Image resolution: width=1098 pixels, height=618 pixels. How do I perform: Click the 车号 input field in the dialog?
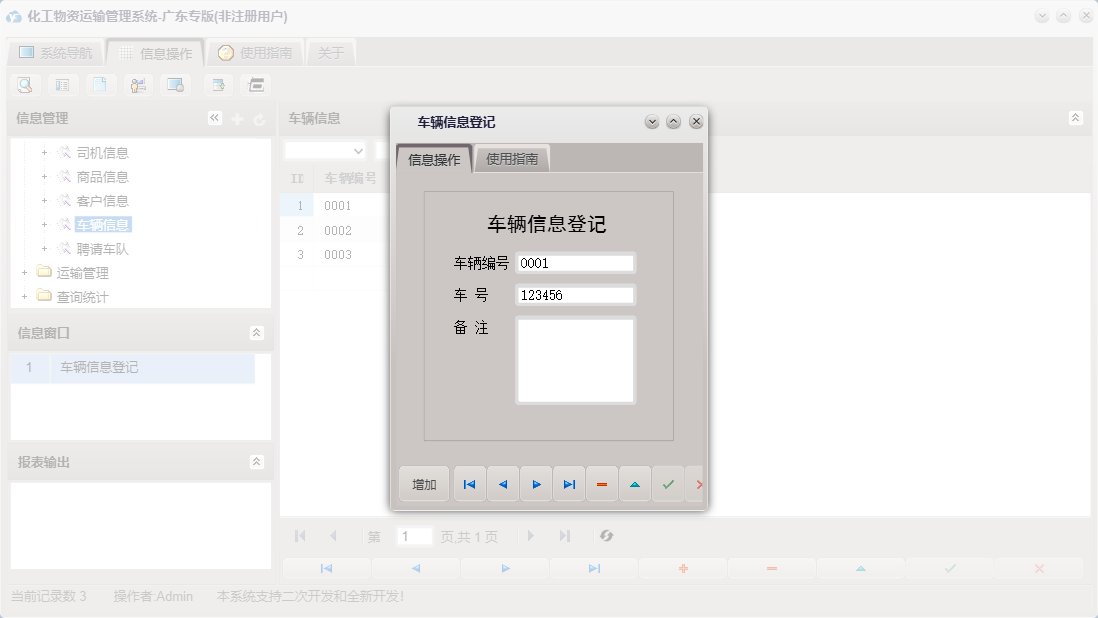(x=575, y=294)
